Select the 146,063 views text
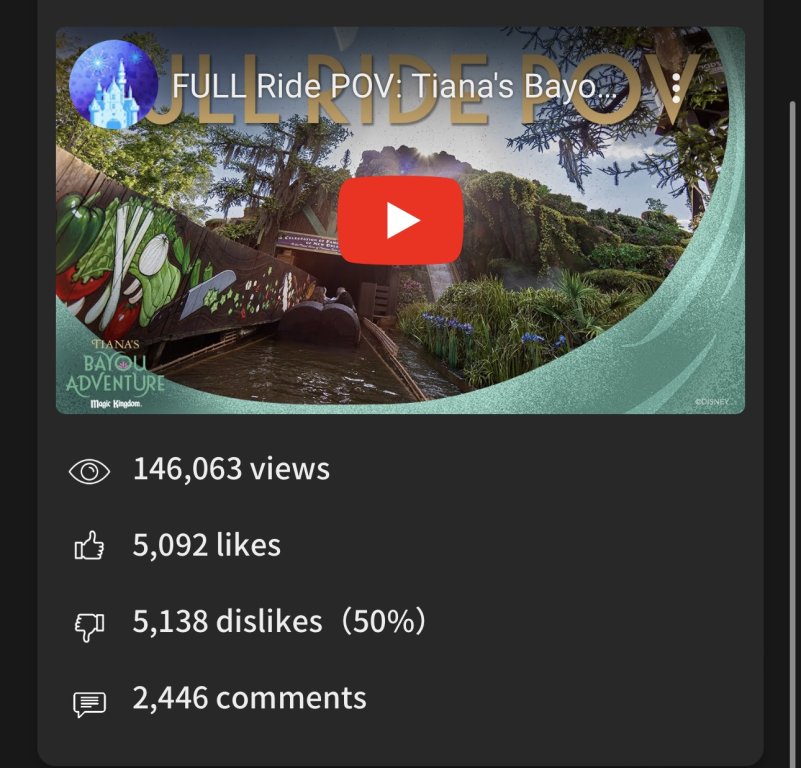Image resolution: width=801 pixels, height=768 pixels. click(x=231, y=469)
